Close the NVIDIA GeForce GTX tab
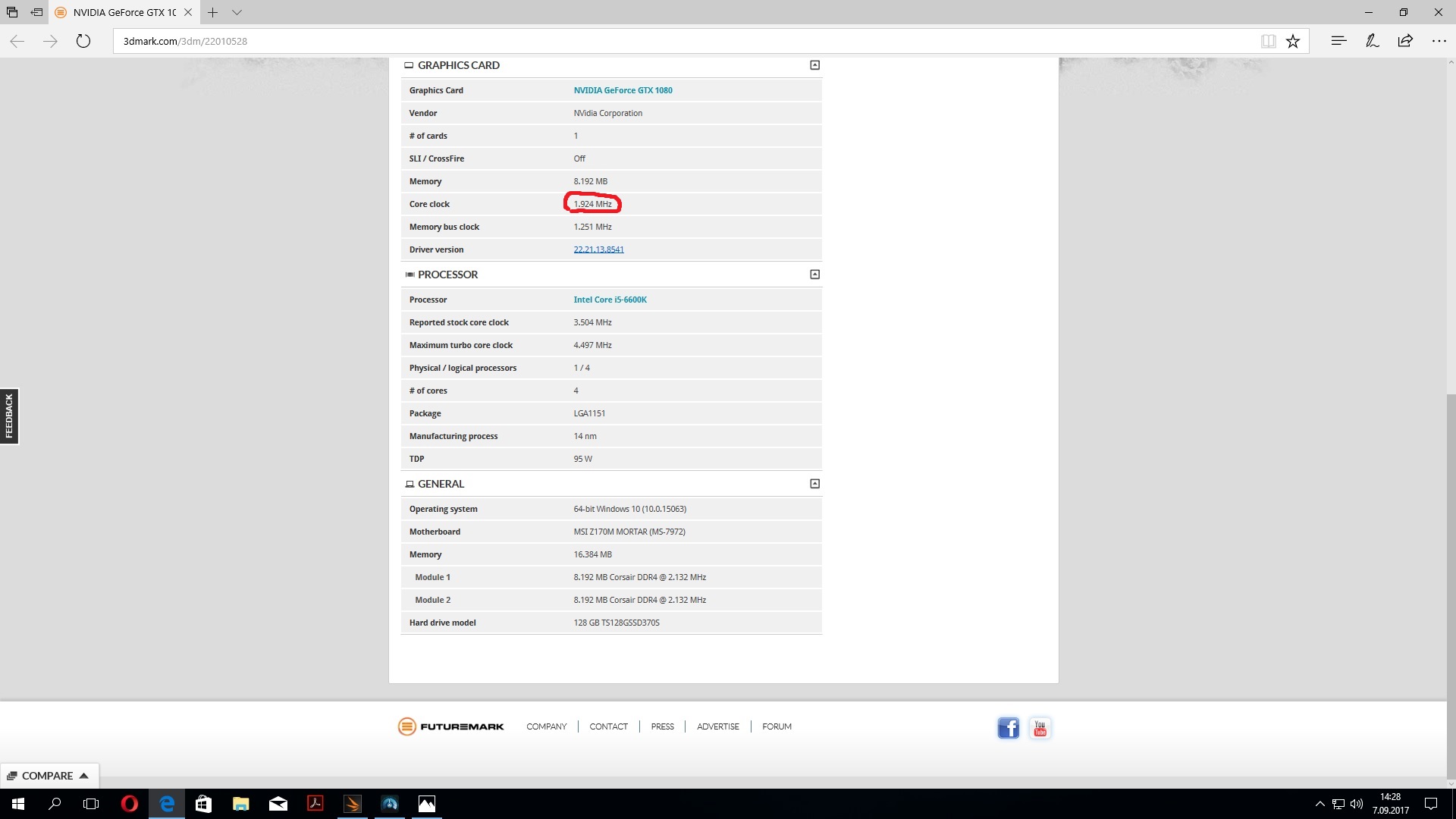 (x=188, y=12)
